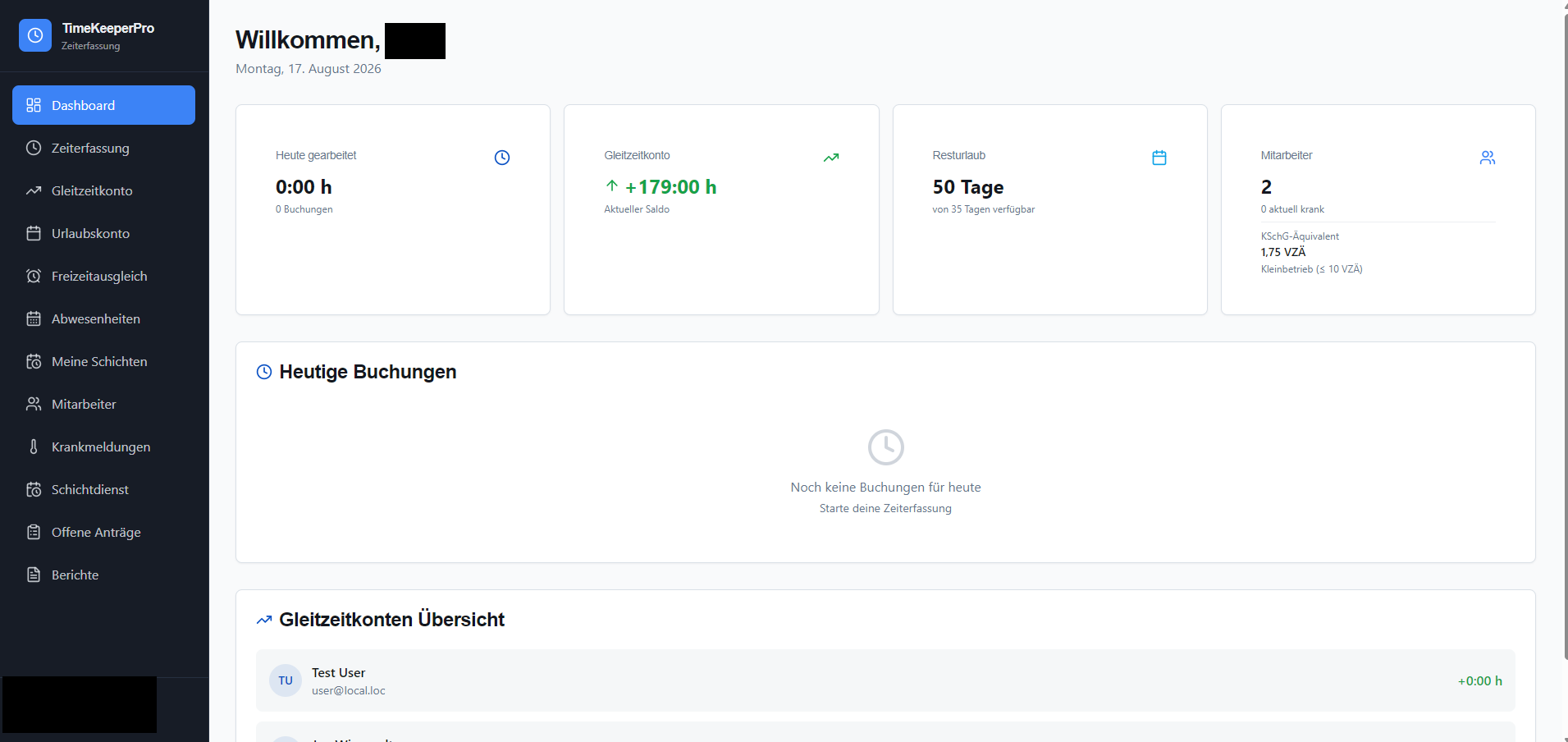This screenshot has width=1568, height=742.
Task: Click the Mitarbeiter people icon in the sidebar
Action: pyautogui.click(x=34, y=404)
